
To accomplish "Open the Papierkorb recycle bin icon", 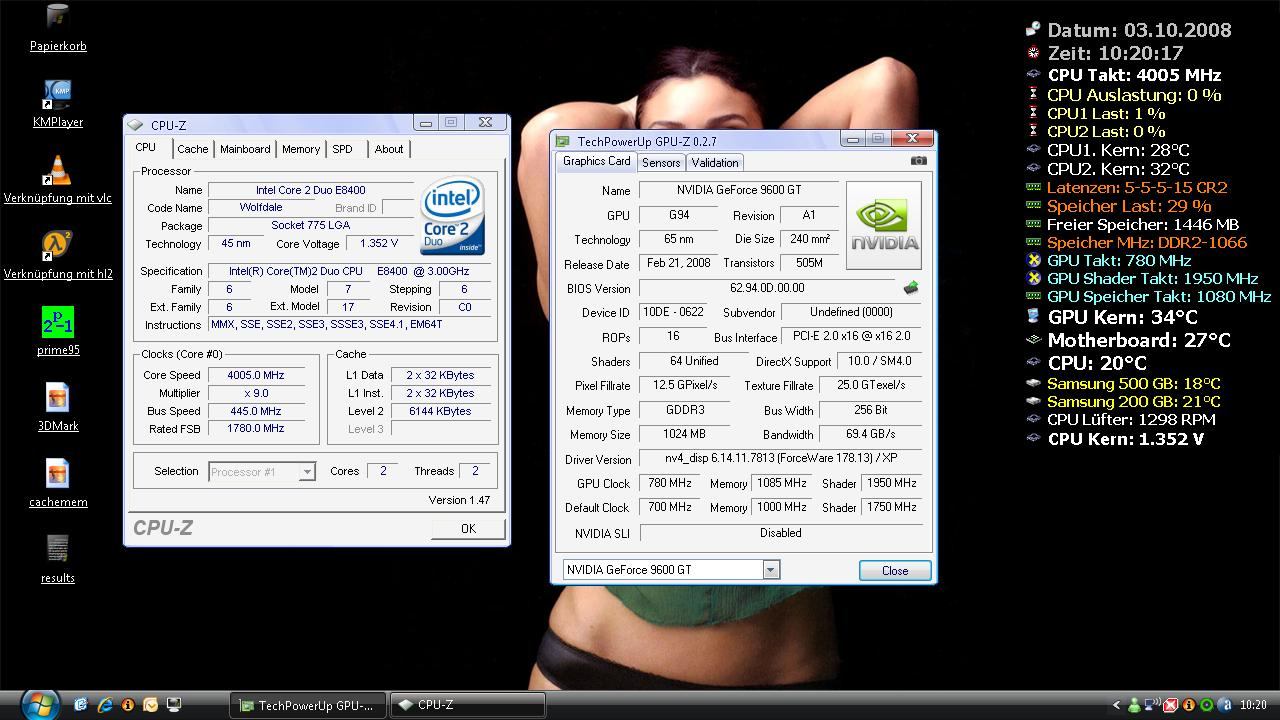I will coord(58,28).
